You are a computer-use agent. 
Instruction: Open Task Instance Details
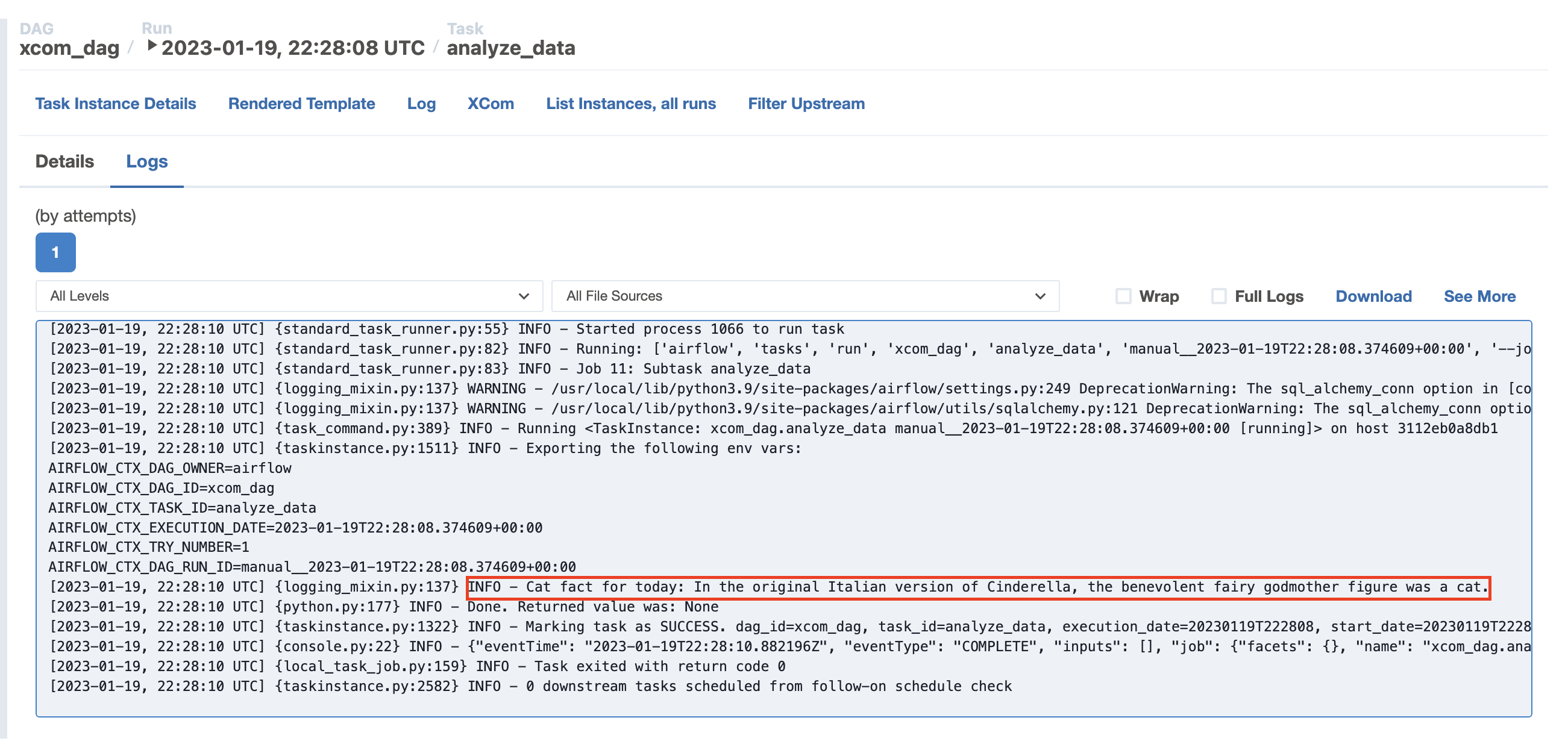[x=116, y=104]
